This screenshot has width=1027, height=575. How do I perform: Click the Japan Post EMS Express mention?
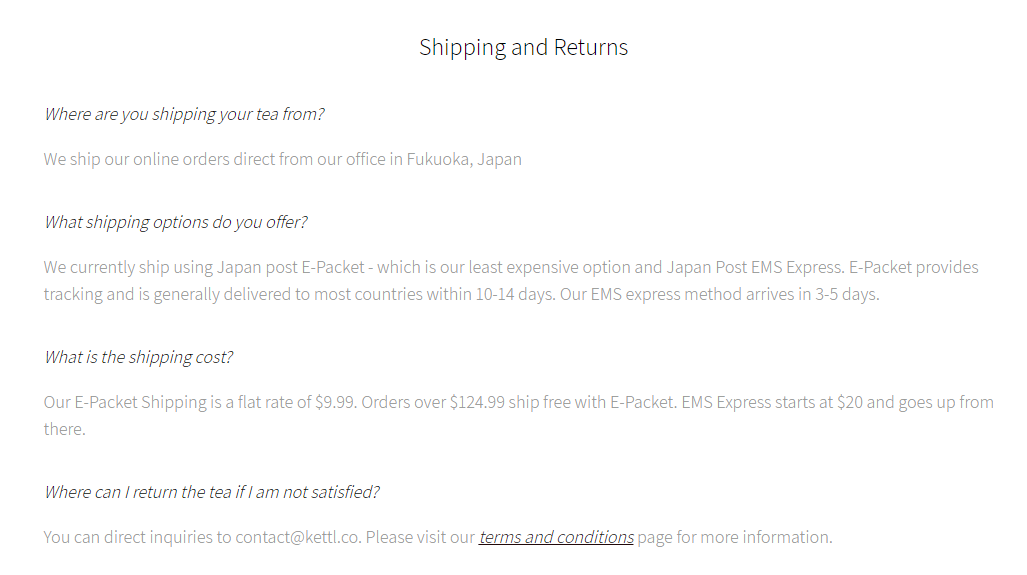click(755, 267)
